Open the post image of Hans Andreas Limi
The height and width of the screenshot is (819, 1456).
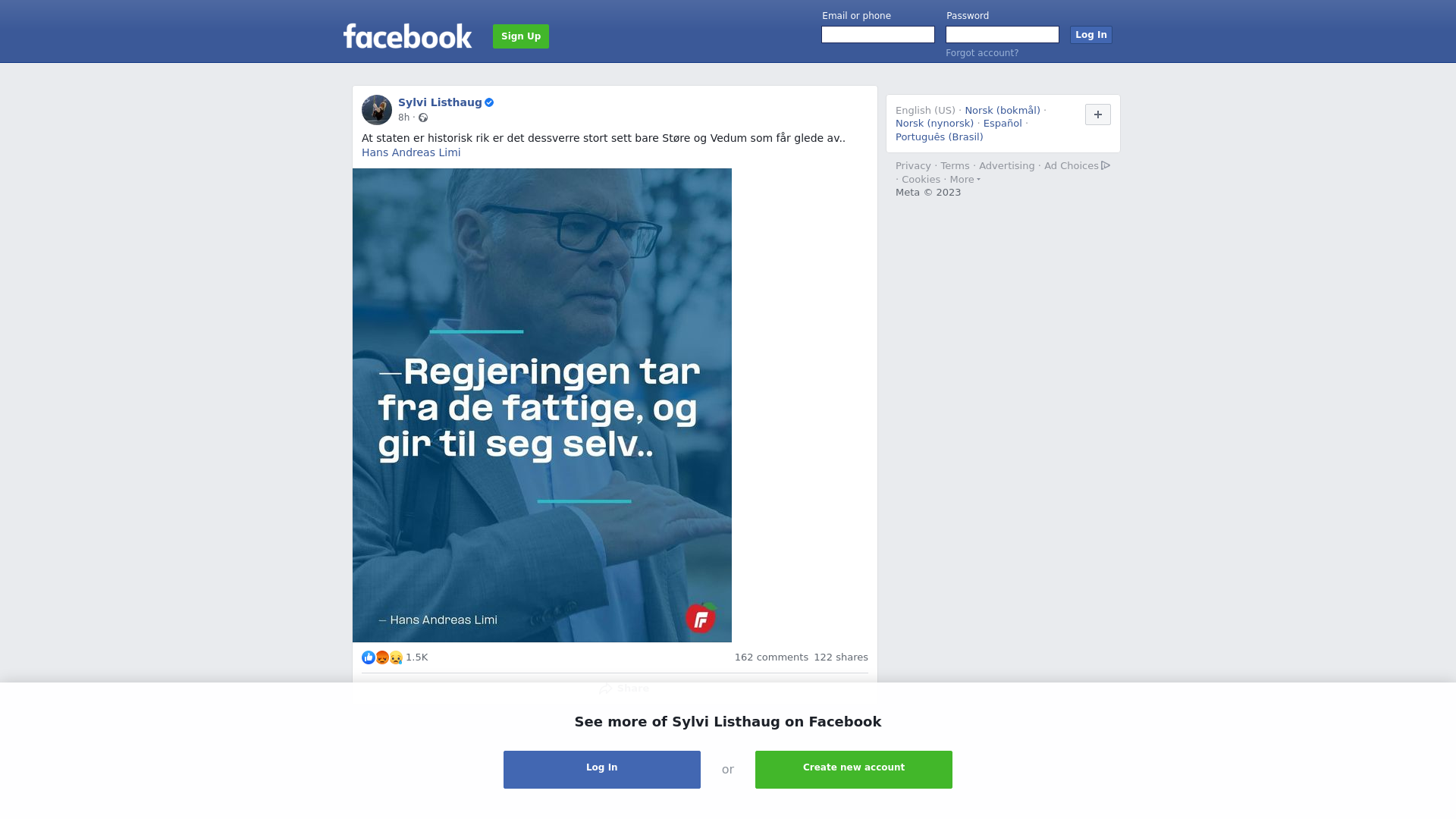tap(542, 405)
